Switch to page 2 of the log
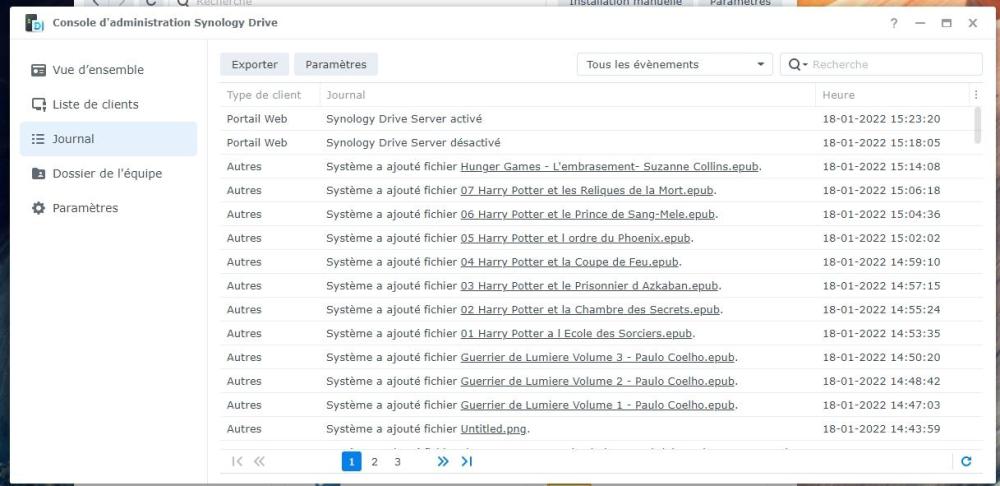This screenshot has height=486, width=1000. point(374,462)
